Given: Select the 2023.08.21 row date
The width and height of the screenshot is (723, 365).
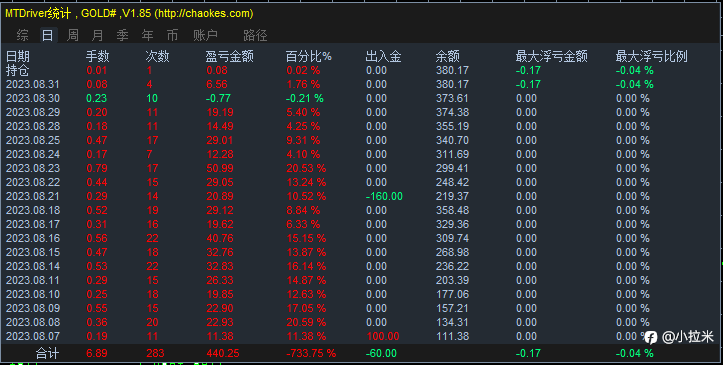Looking at the screenshot, I should [33, 196].
